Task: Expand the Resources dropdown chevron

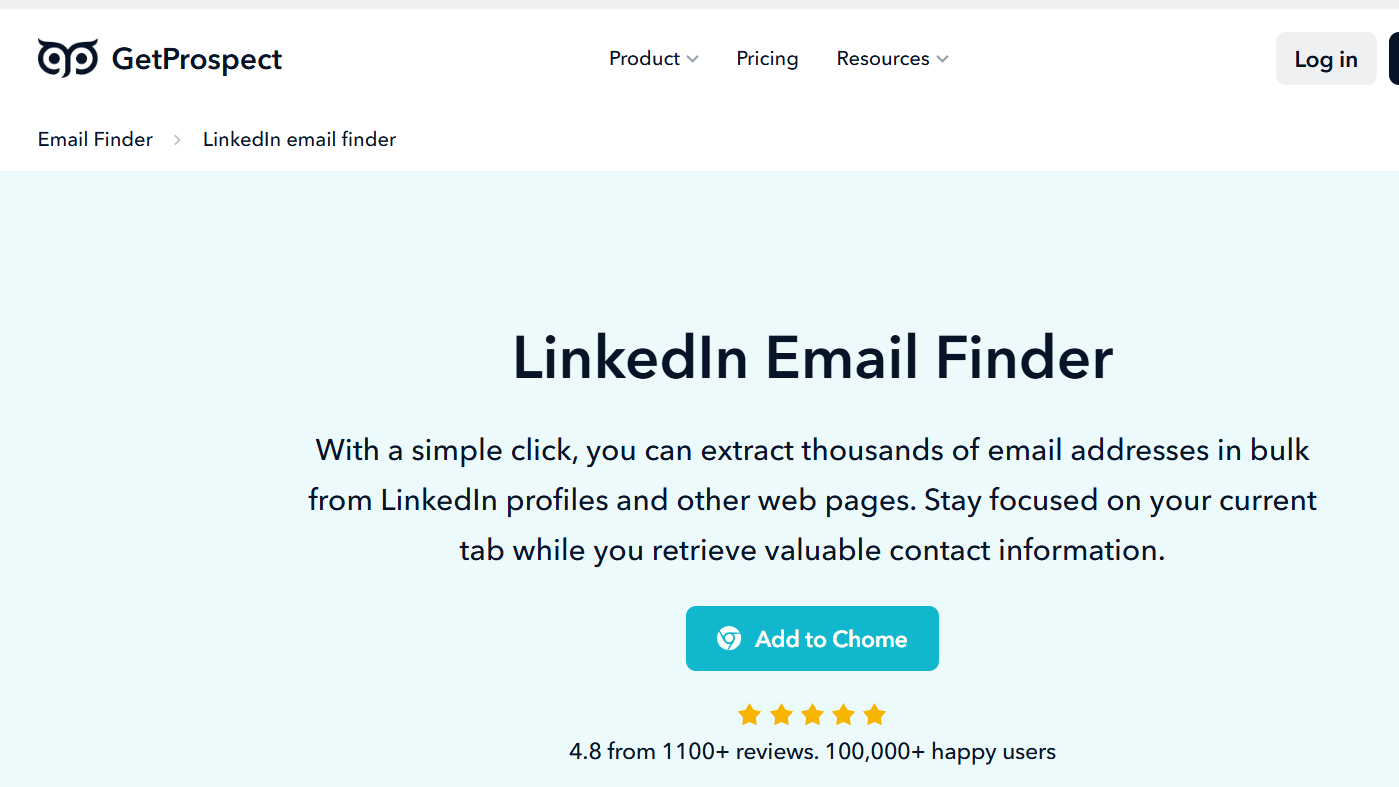Action: click(942, 59)
